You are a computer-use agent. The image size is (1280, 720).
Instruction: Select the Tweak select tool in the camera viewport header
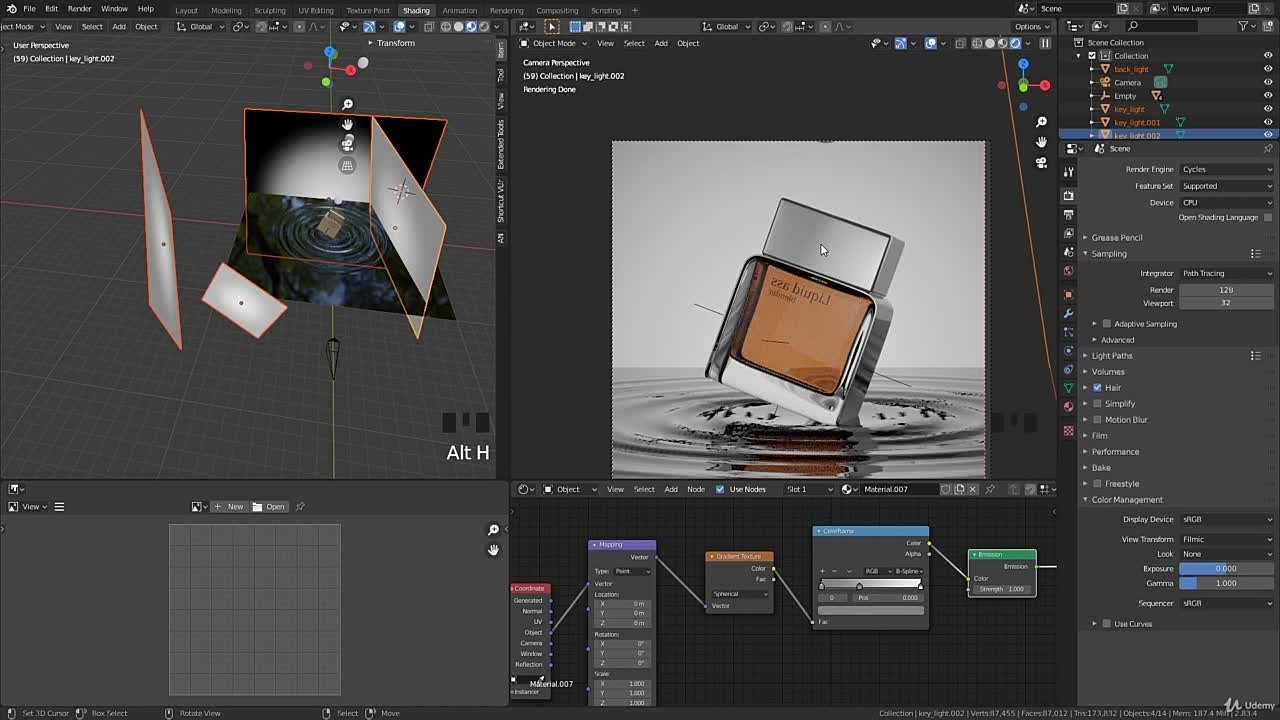pyautogui.click(x=551, y=27)
